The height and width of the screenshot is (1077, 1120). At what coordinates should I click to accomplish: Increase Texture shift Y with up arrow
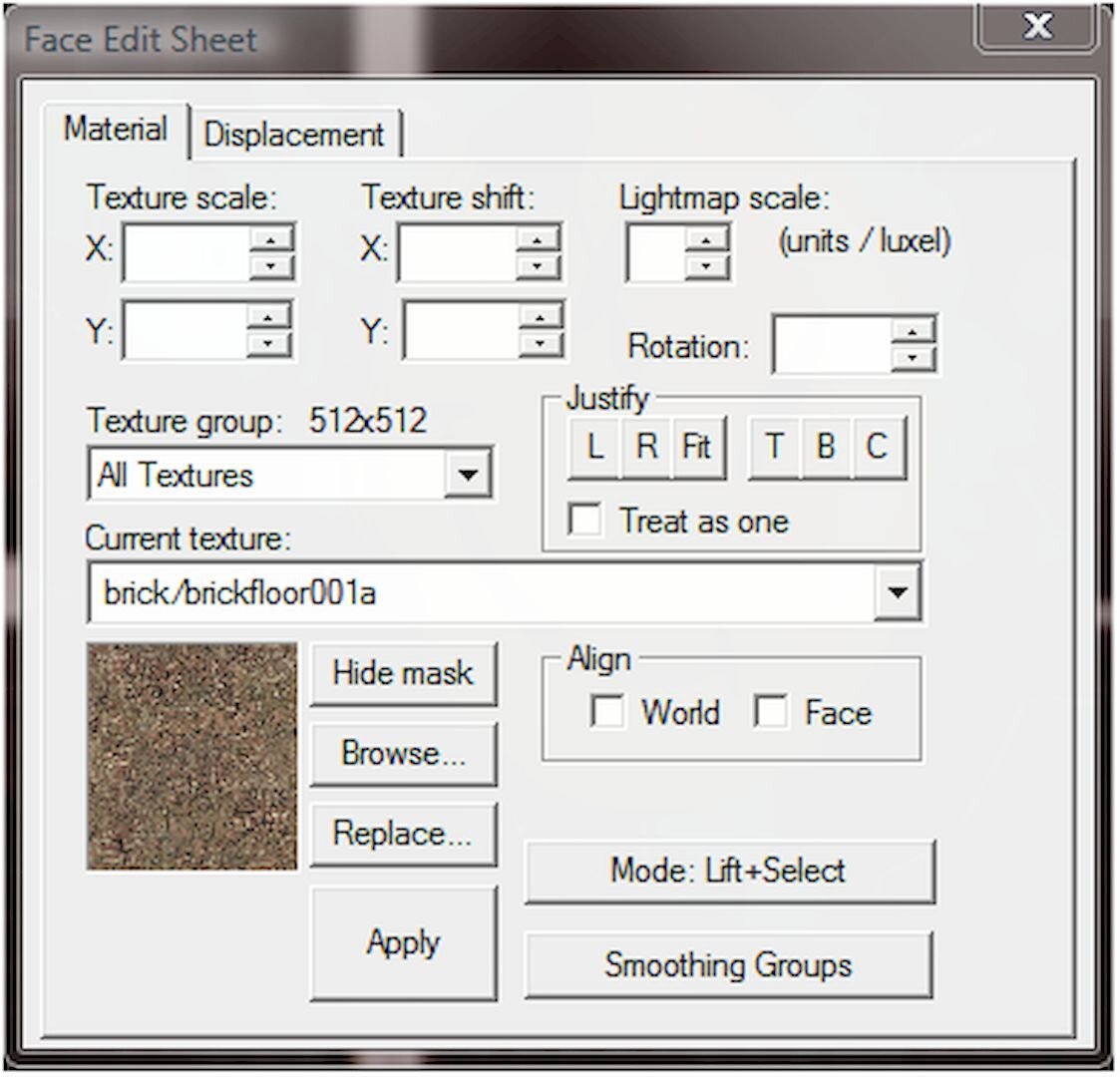(540, 317)
